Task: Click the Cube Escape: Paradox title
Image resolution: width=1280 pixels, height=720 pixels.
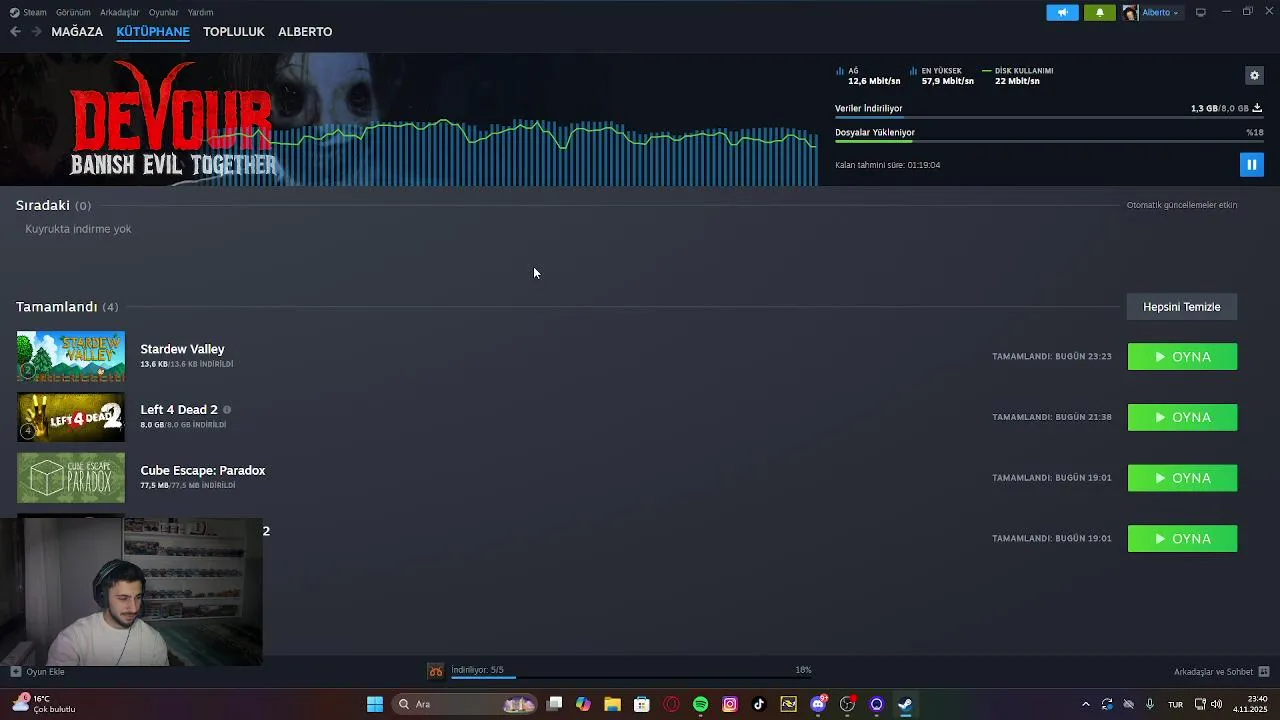Action: 203,470
